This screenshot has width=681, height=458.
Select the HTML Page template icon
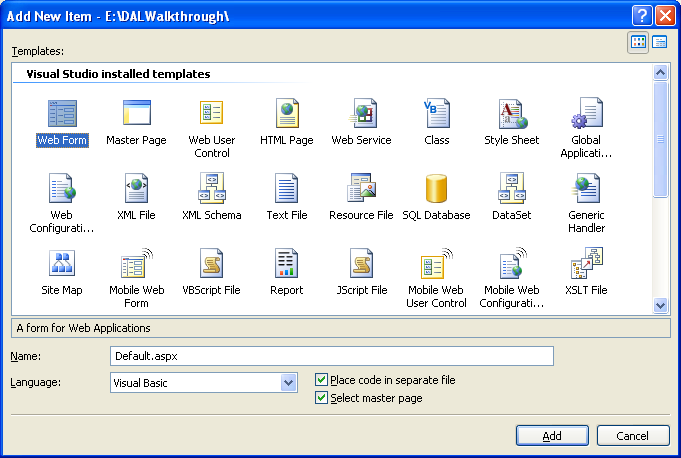(287, 113)
